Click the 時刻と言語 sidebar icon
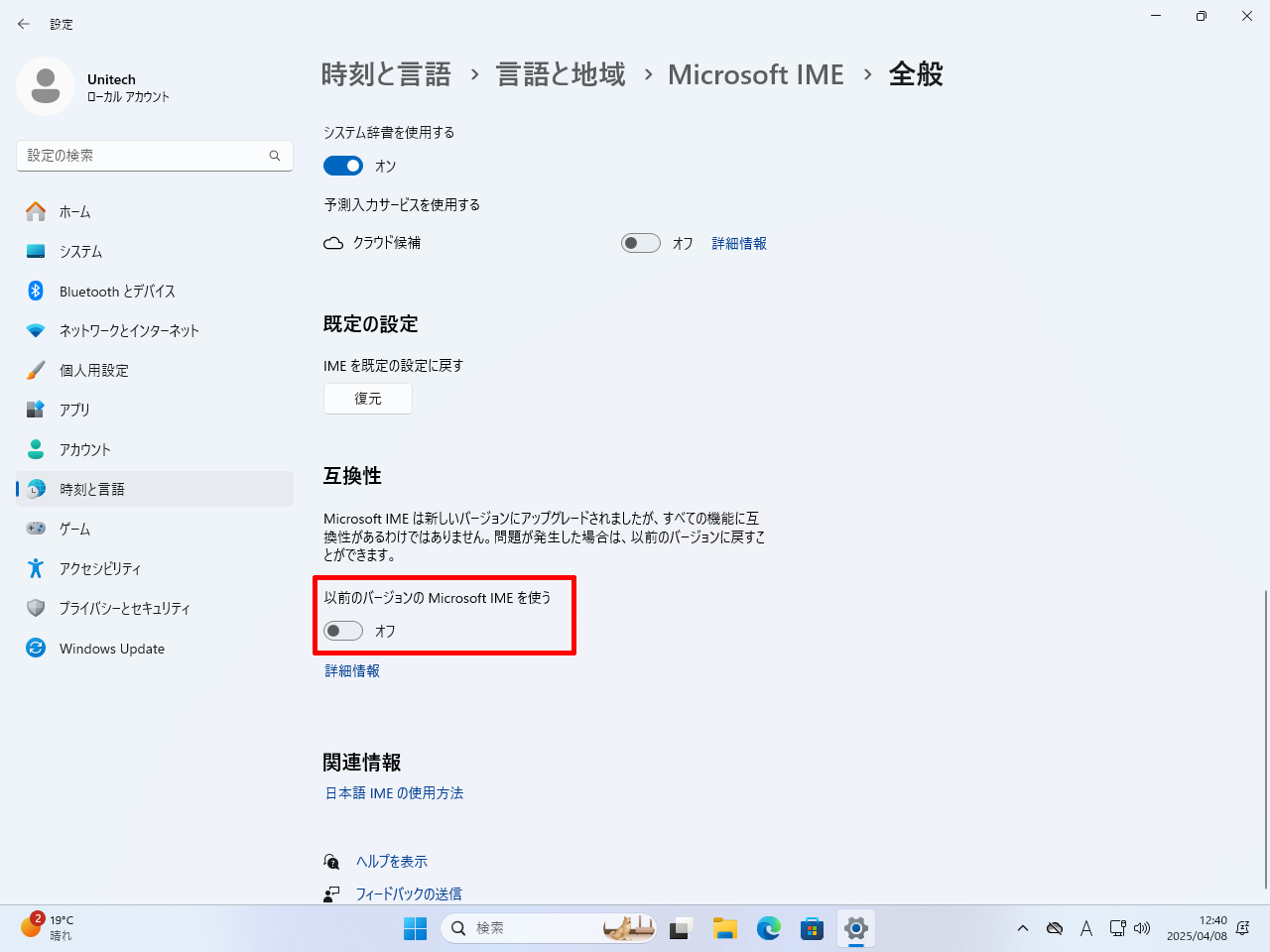Viewport: 1270px width, 952px height. (36, 489)
